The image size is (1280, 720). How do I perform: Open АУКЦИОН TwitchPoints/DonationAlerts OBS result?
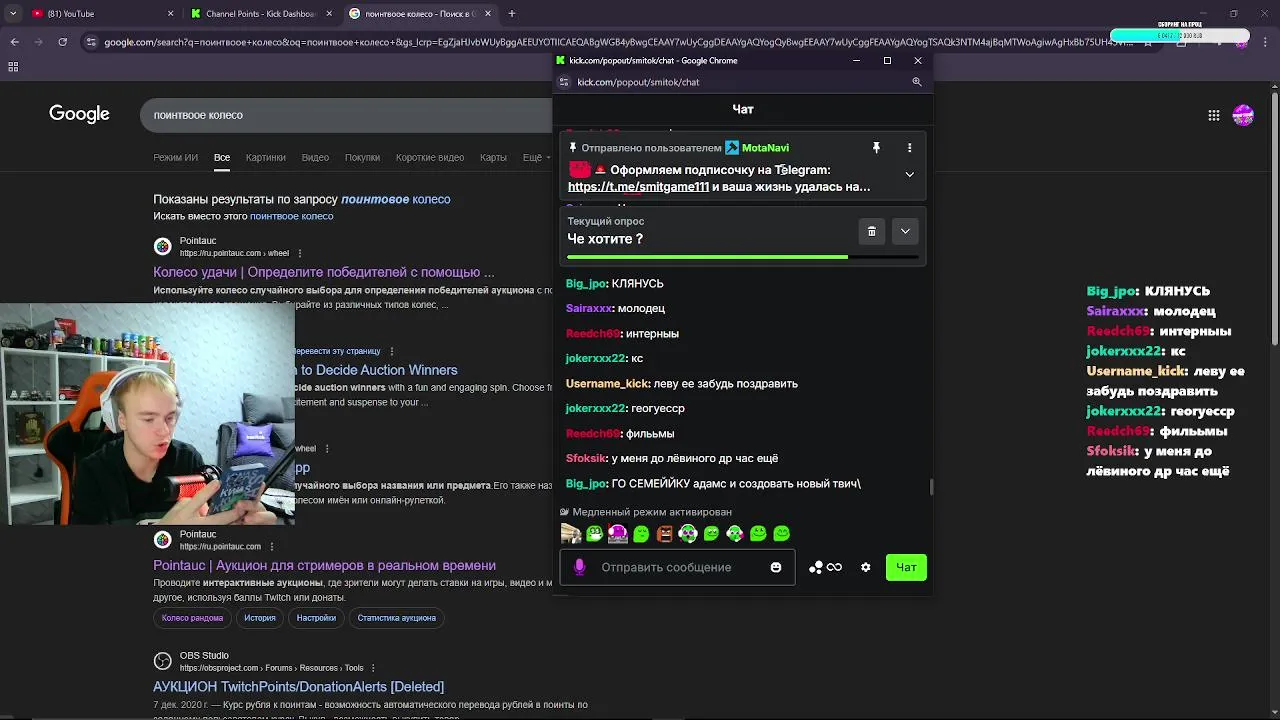point(298,687)
